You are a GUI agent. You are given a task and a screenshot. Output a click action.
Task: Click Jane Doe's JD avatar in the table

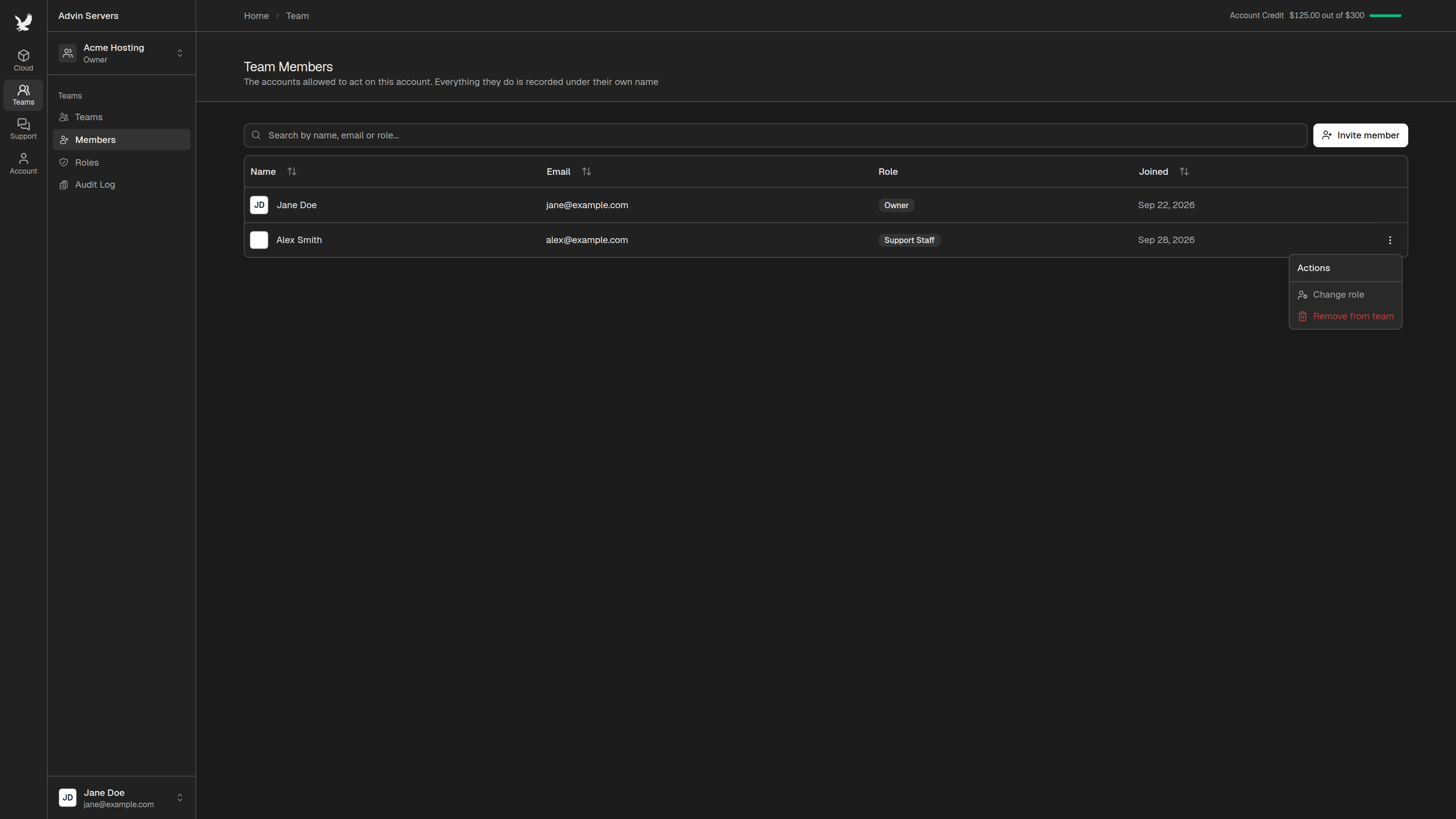(259, 205)
